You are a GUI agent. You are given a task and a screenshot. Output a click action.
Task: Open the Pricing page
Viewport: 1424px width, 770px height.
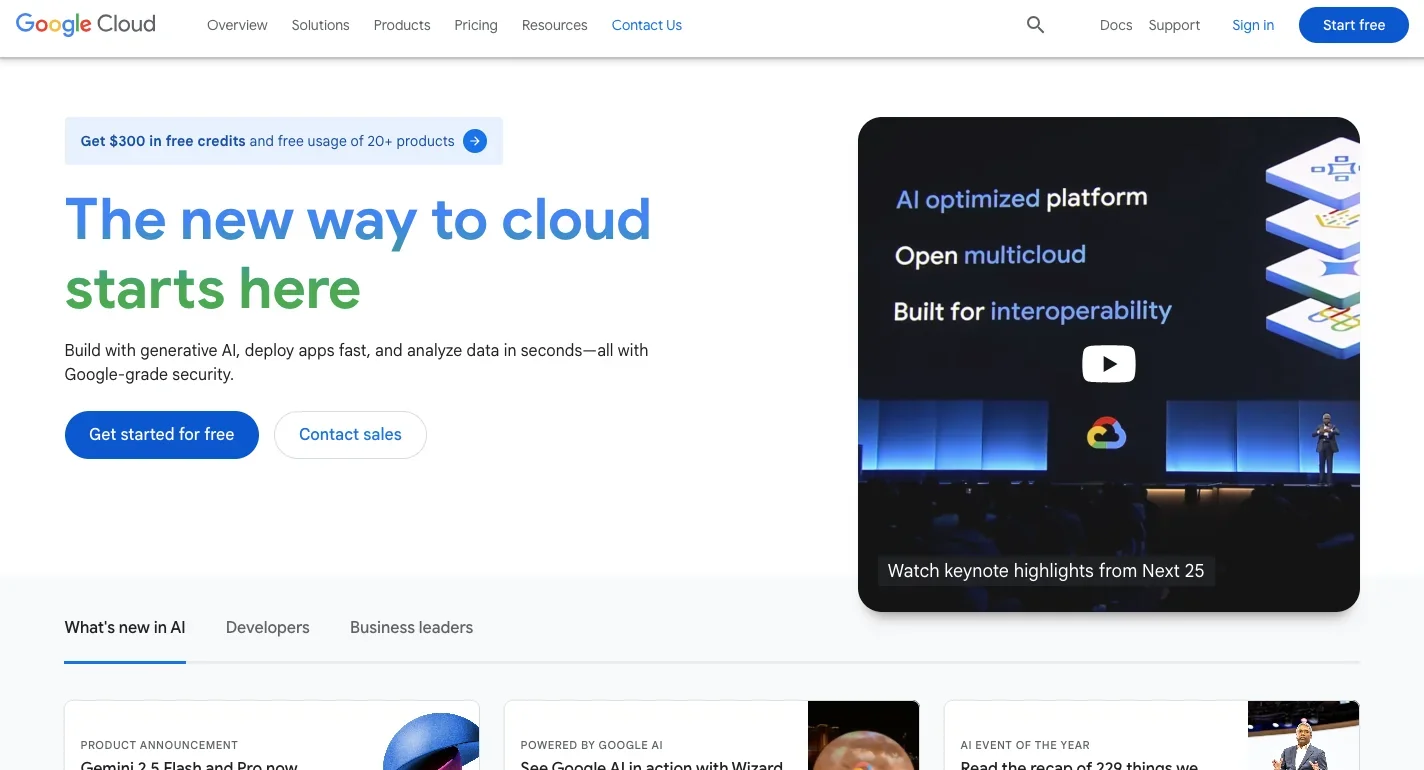476,25
